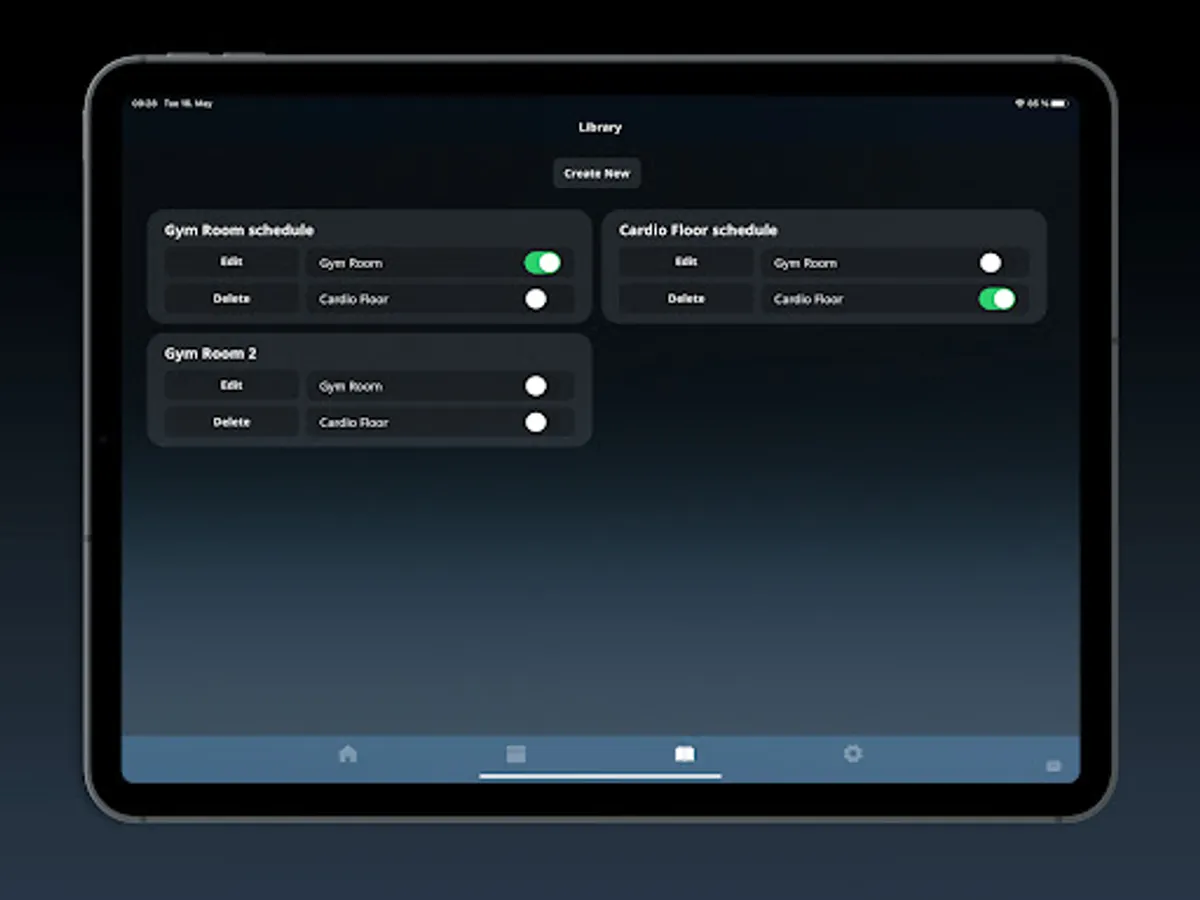Click the time in the status bar
1200x900 pixels.
click(145, 103)
